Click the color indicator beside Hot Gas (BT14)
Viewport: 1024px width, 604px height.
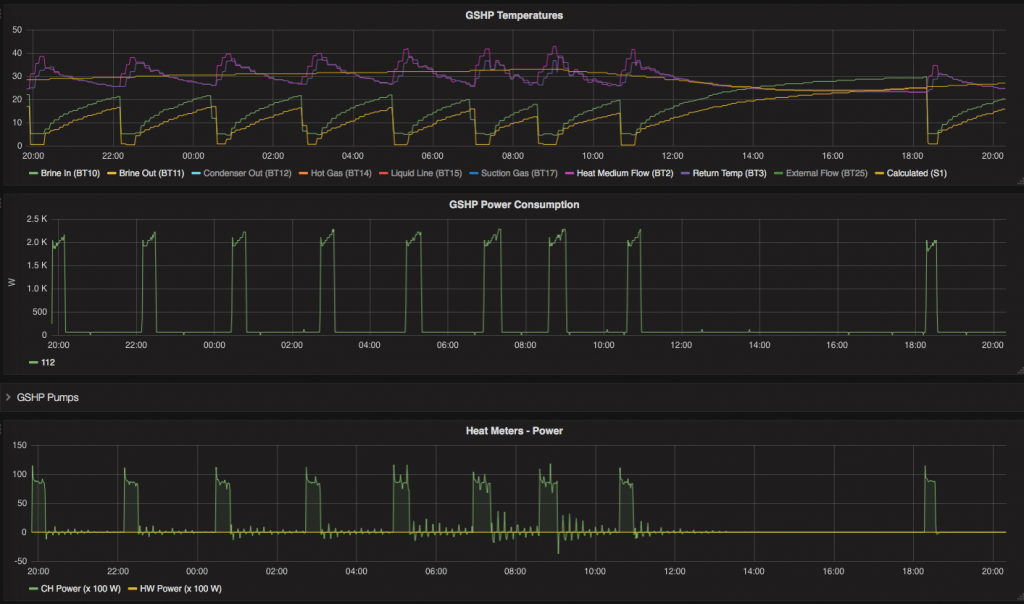click(303, 173)
